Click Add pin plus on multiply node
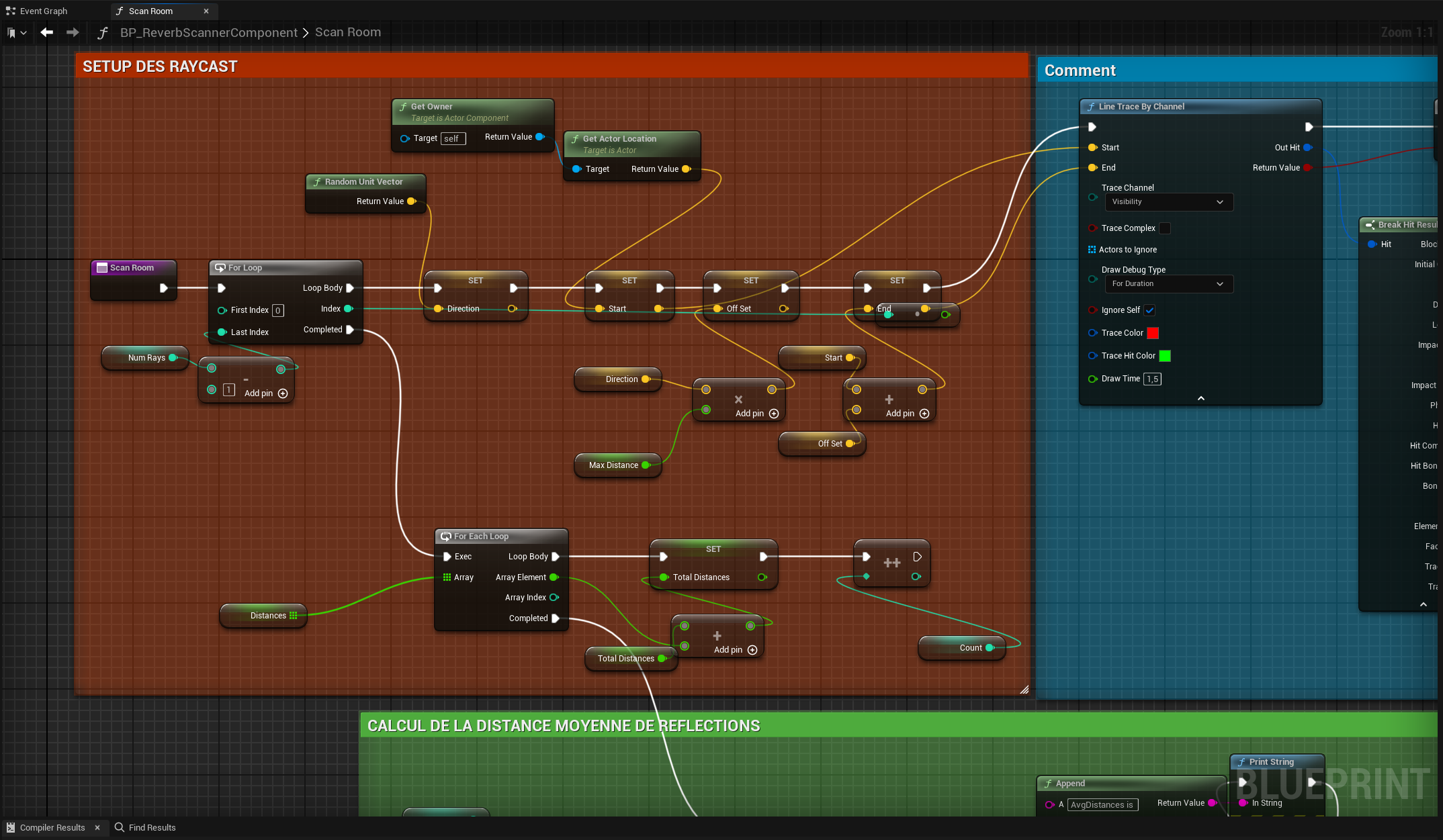The width and height of the screenshot is (1443, 840). pos(774,414)
